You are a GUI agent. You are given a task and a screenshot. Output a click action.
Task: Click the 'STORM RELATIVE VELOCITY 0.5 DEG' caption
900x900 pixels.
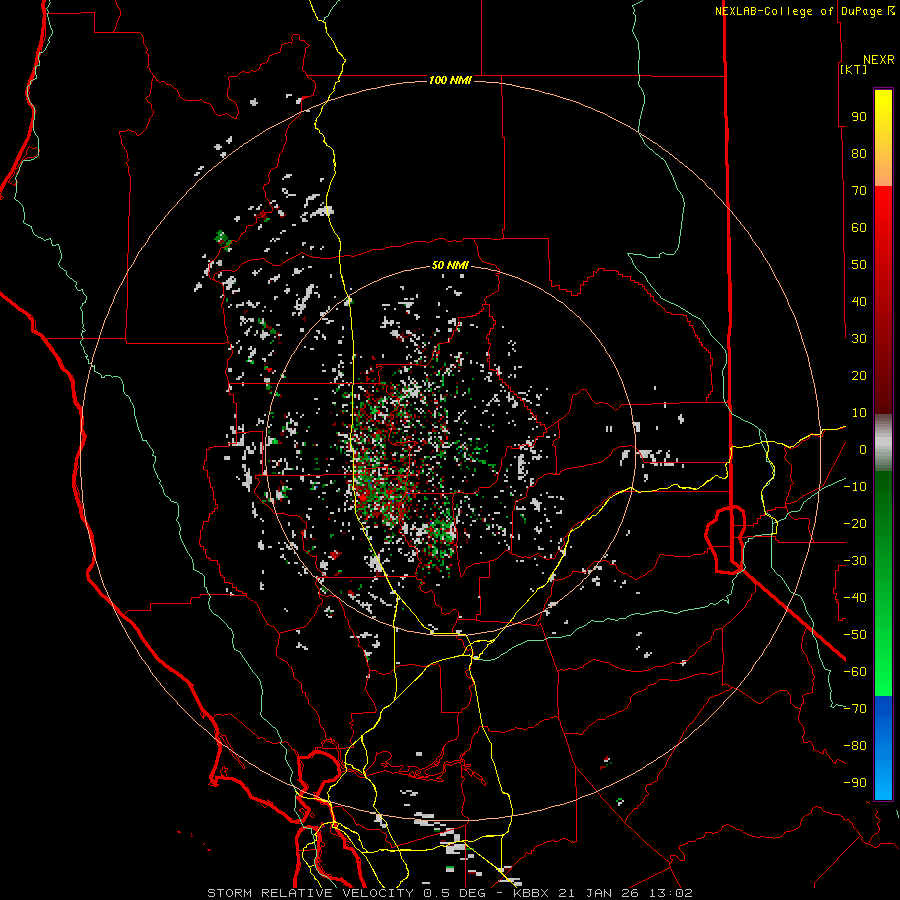tap(346, 893)
